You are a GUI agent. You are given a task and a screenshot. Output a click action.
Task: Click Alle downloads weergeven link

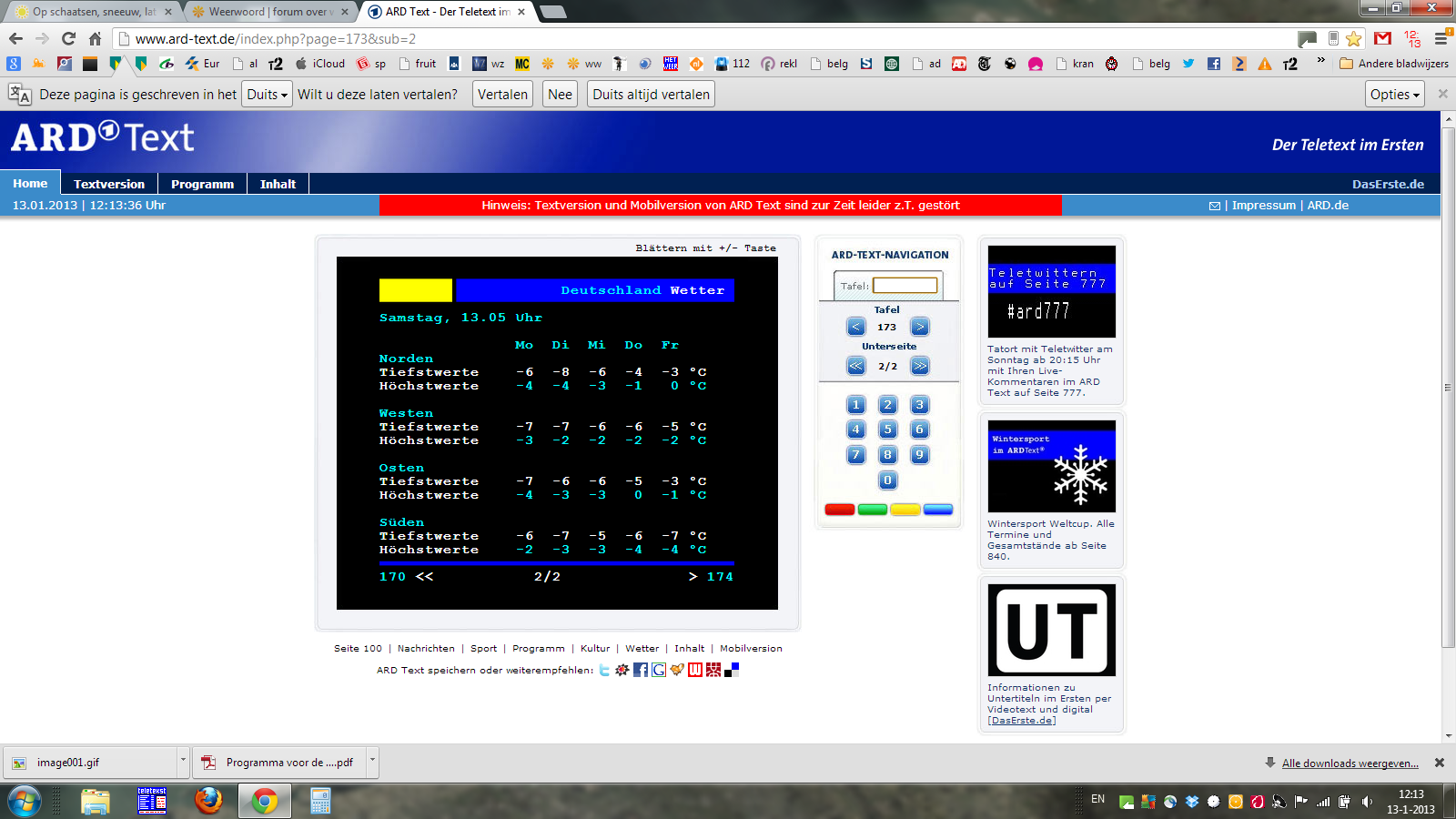click(x=1350, y=763)
